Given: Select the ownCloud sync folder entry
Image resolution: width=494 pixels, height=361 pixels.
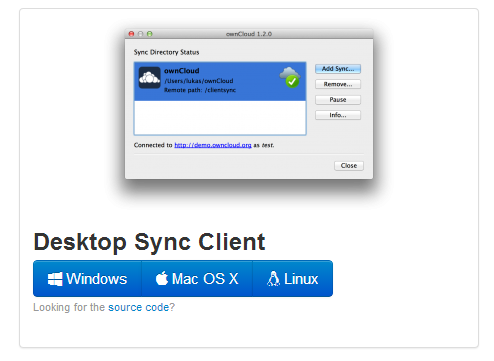Looking at the screenshot, I should point(220,81).
